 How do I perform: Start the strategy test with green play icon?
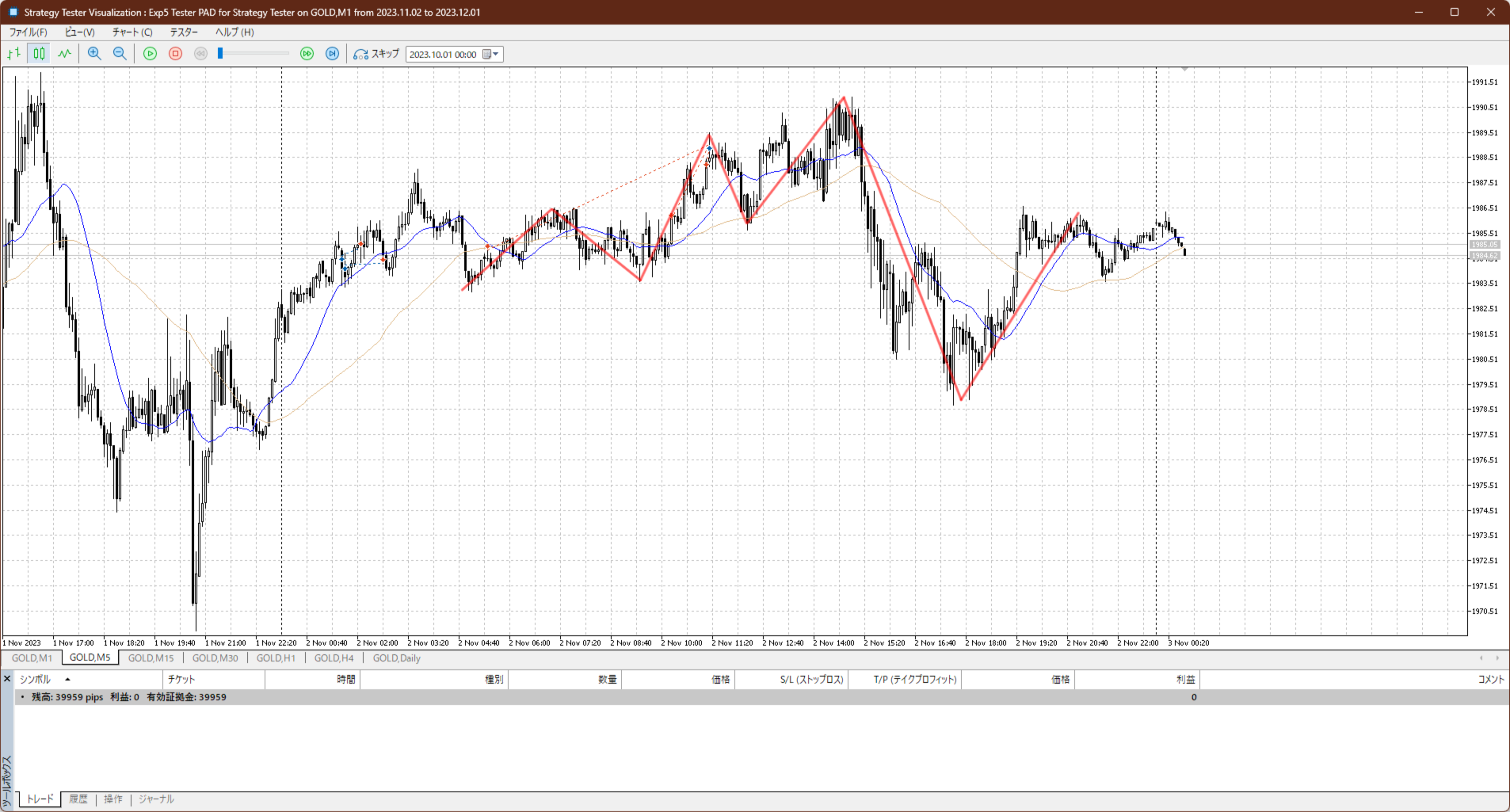click(150, 54)
